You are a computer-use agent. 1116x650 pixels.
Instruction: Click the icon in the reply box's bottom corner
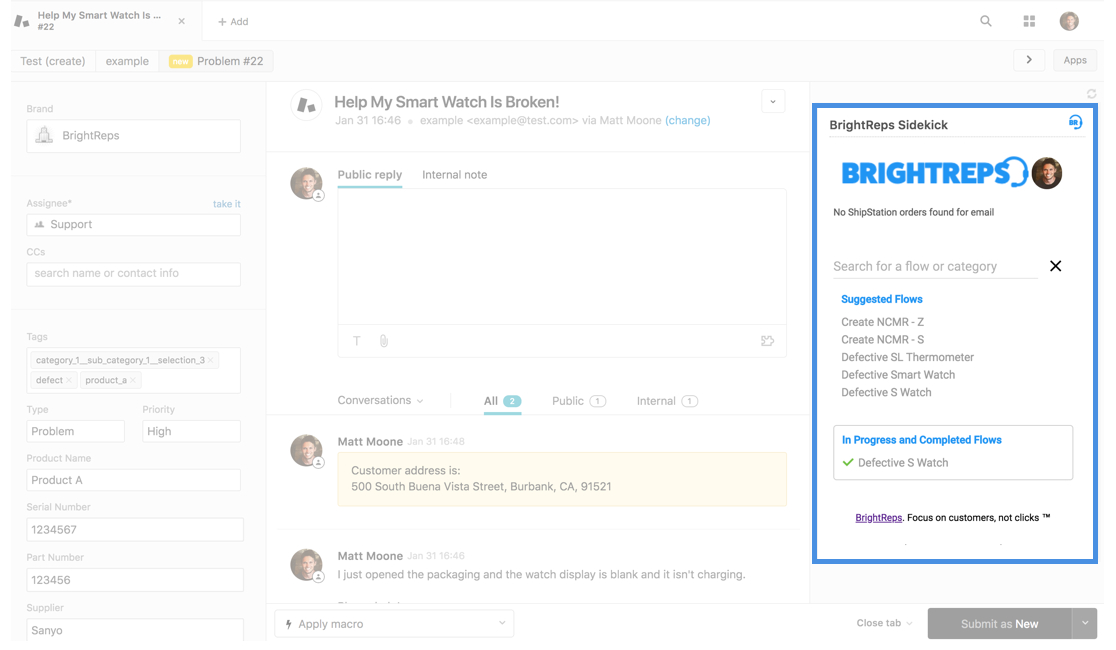point(767,341)
